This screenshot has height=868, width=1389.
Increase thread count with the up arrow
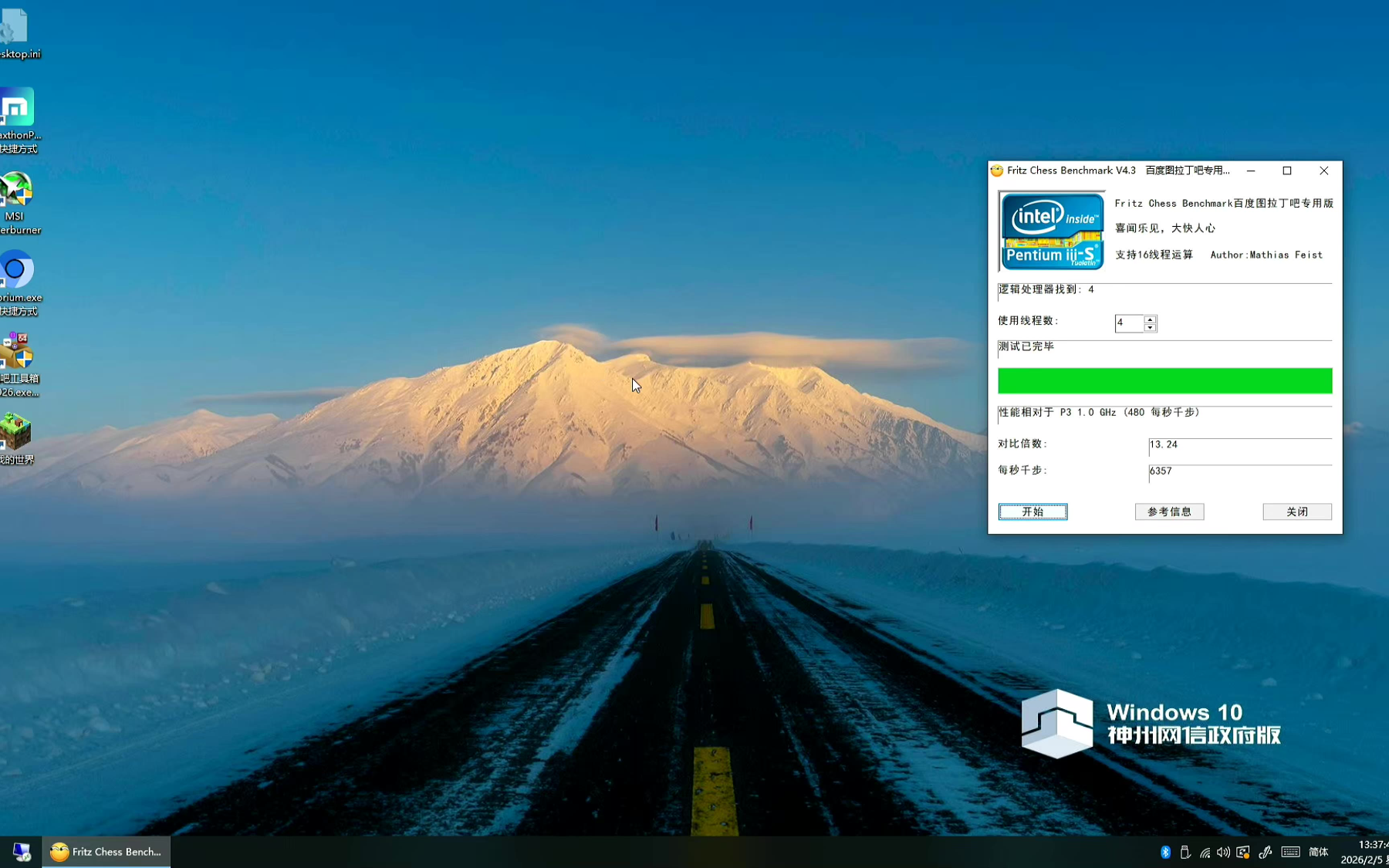pos(1150,319)
